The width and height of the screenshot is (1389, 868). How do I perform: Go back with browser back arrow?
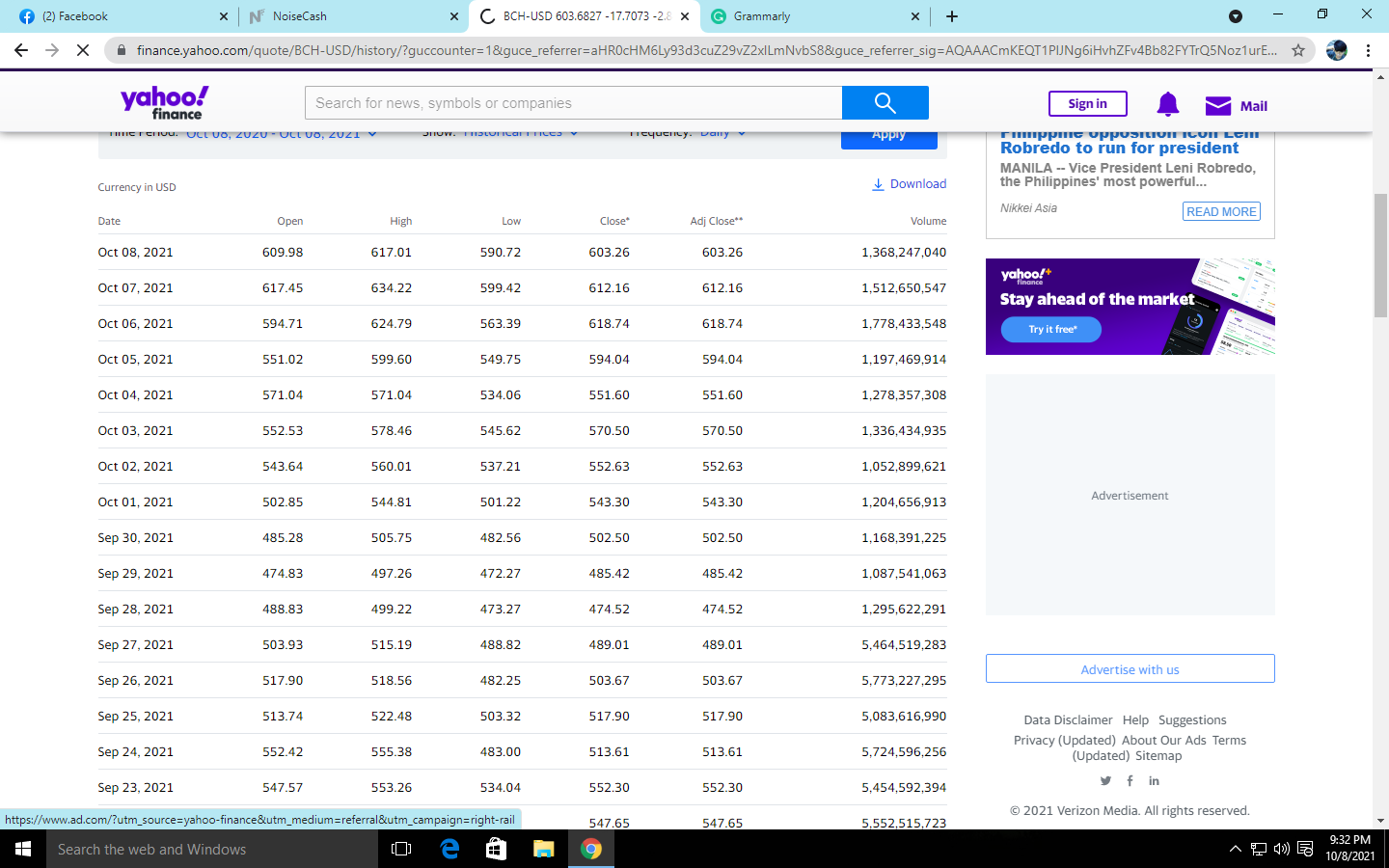pyautogui.click(x=21, y=50)
